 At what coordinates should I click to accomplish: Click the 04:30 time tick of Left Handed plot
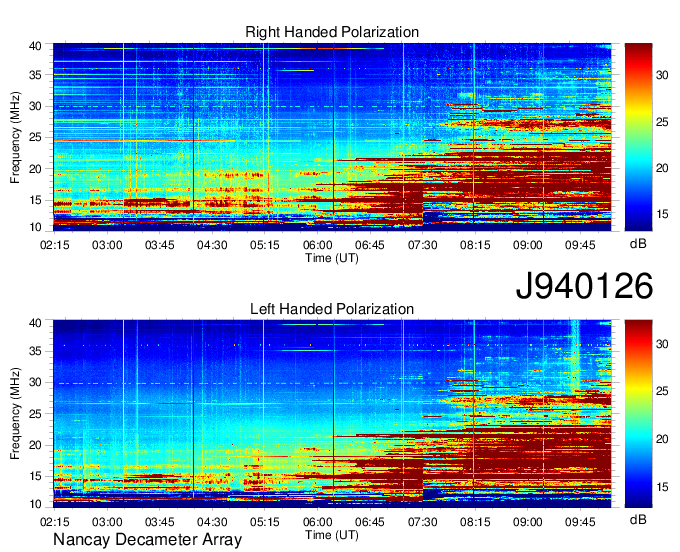[x=212, y=522]
